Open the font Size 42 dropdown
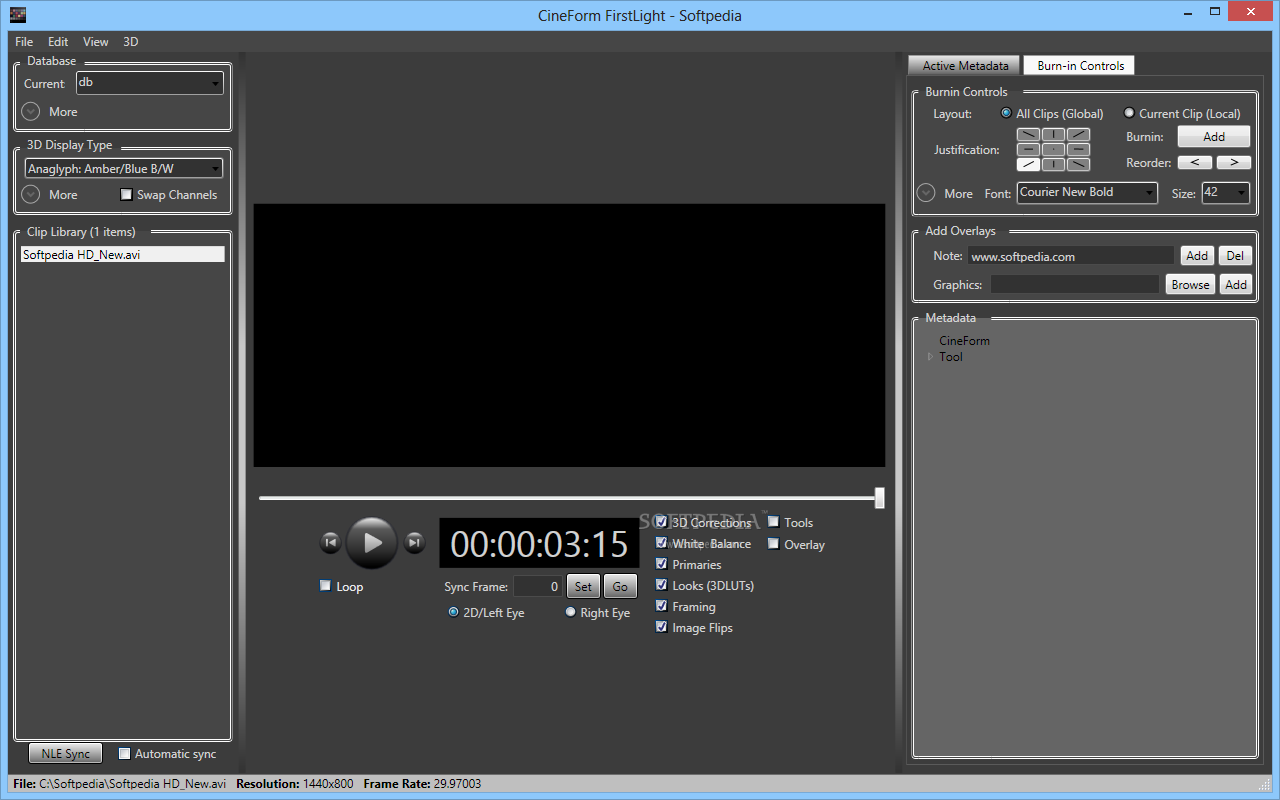The width and height of the screenshot is (1280, 800). click(1225, 192)
